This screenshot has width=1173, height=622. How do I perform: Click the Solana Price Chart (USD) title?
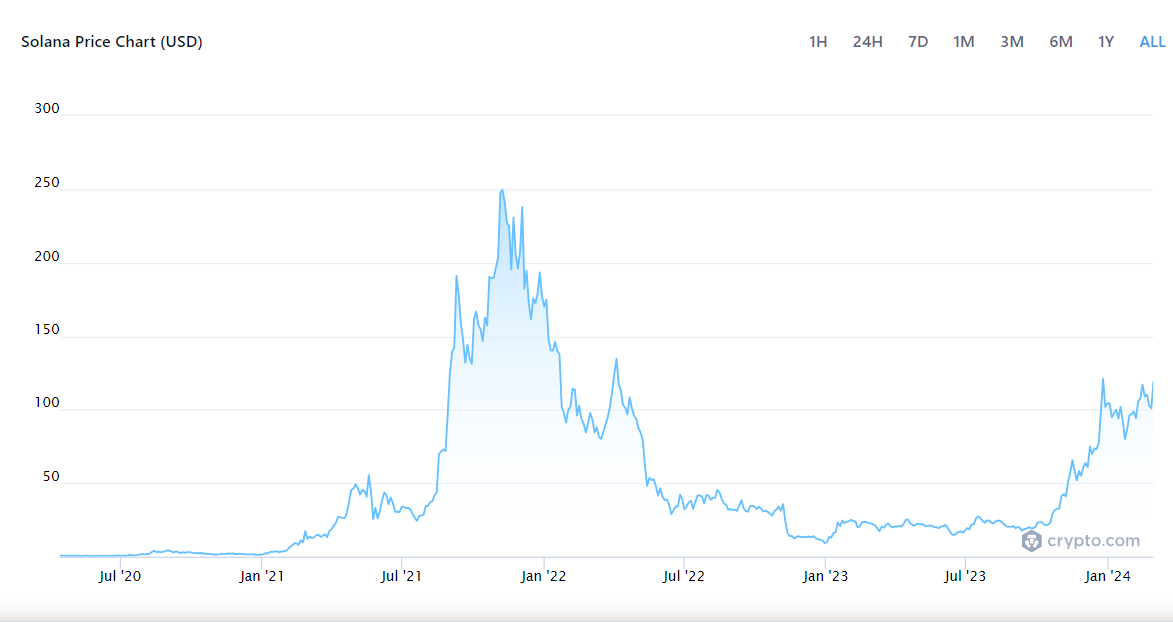[111, 42]
